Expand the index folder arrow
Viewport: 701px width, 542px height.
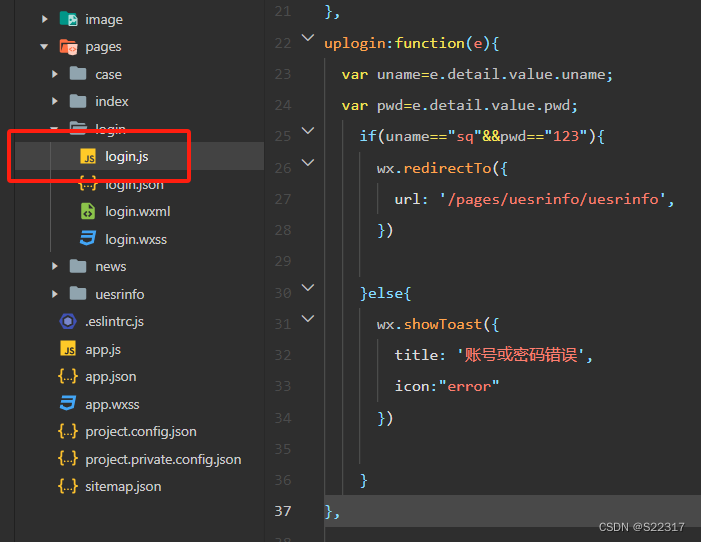[55, 101]
